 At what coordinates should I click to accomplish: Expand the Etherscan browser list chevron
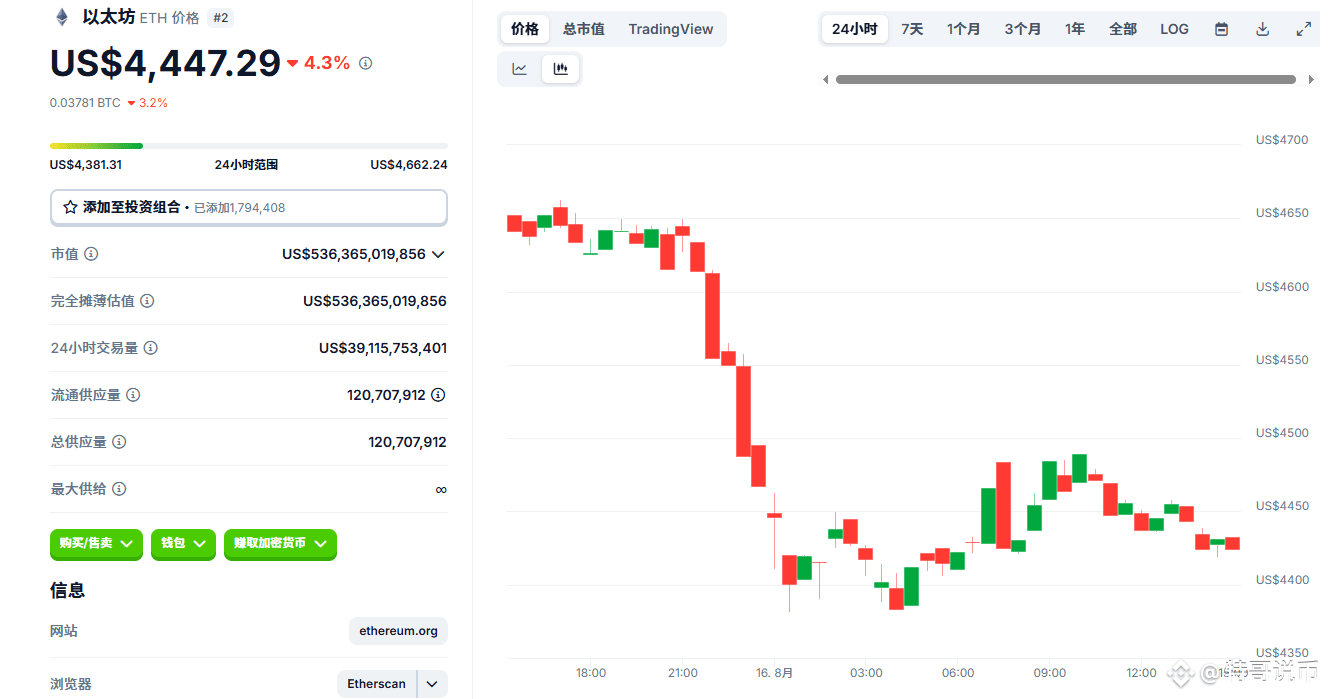tap(432, 684)
